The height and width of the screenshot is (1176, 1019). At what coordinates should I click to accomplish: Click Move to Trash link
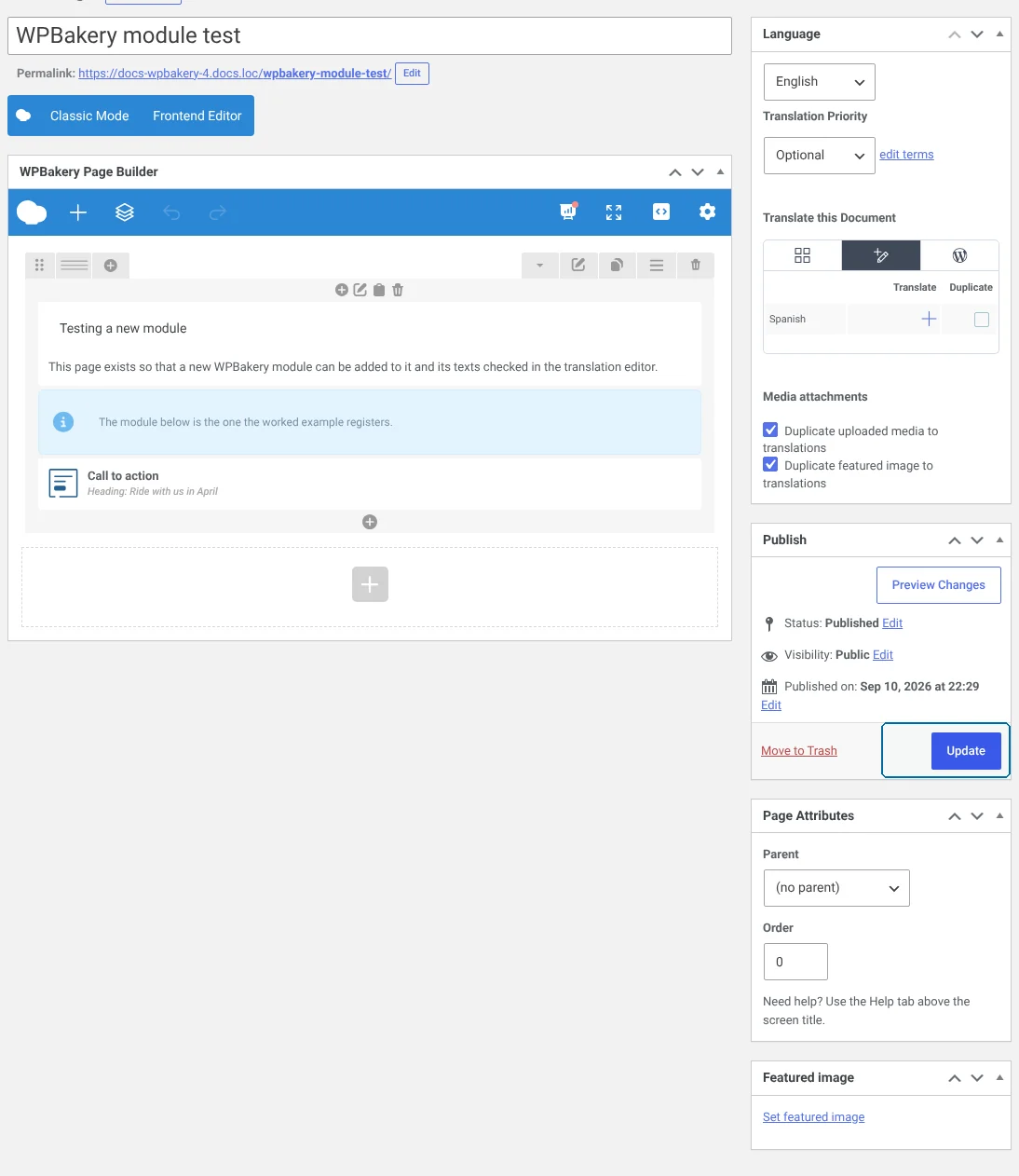(799, 751)
